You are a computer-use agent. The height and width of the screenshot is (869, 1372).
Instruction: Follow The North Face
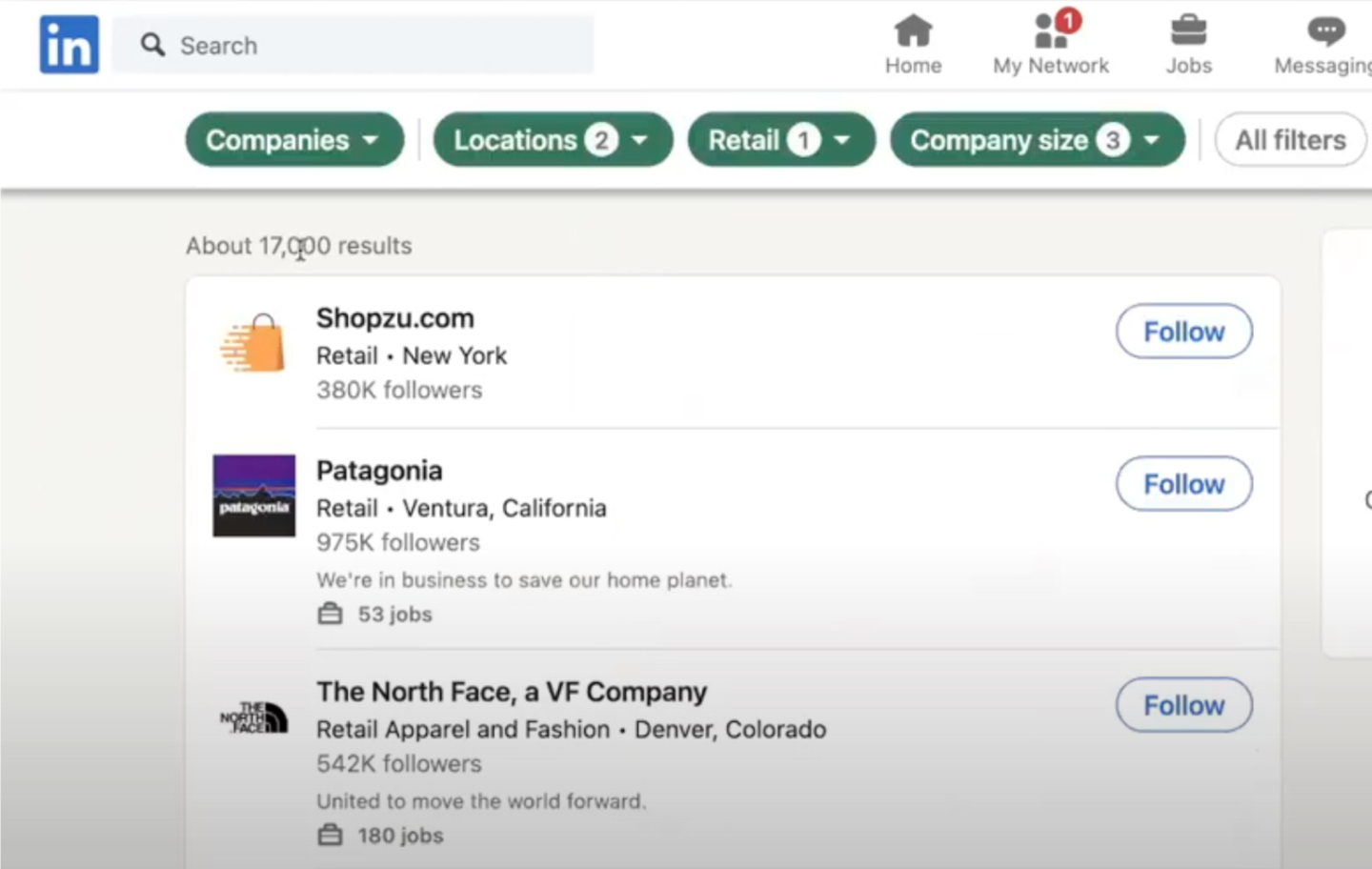tap(1184, 705)
